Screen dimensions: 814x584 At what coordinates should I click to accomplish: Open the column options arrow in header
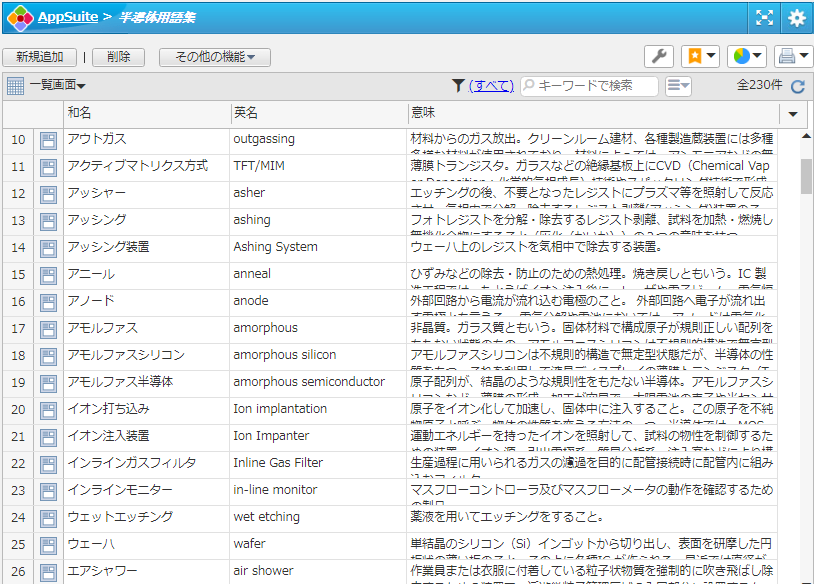point(794,114)
